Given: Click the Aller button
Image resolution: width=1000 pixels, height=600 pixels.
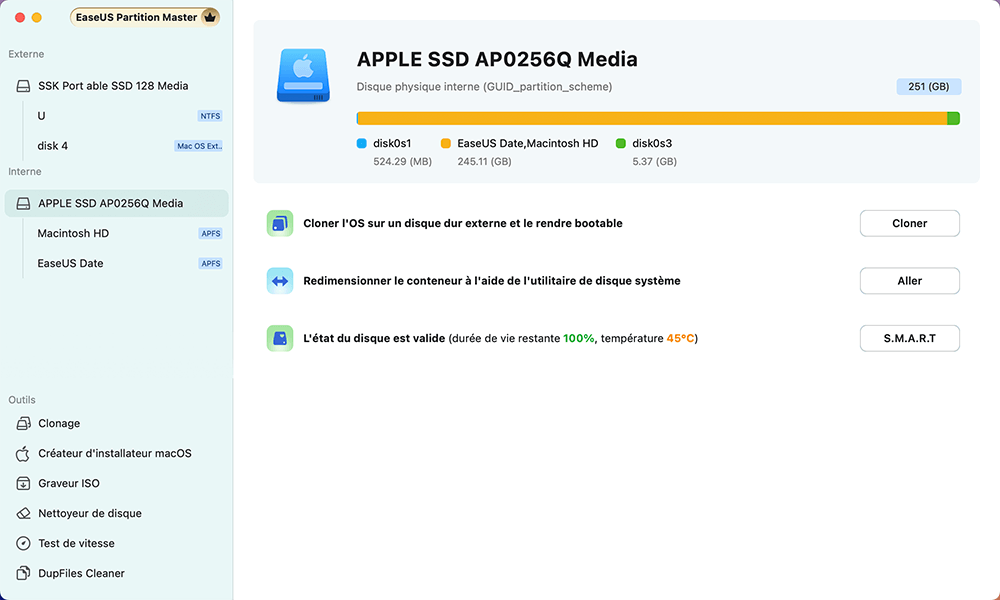Looking at the screenshot, I should 909,281.
